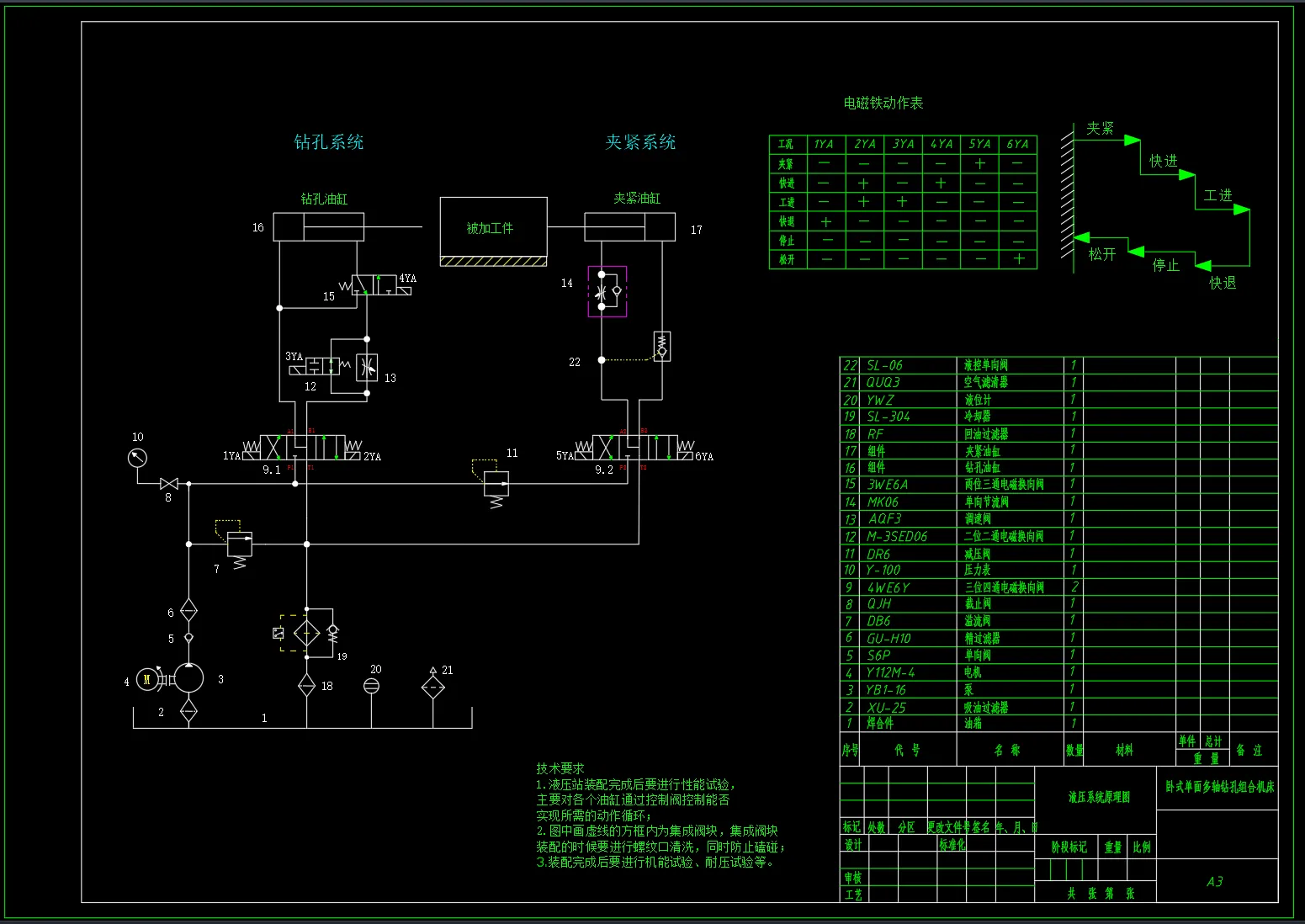Select the YB1-16 code in the parts list
The width and height of the screenshot is (1305, 924).
pyautogui.click(x=886, y=690)
